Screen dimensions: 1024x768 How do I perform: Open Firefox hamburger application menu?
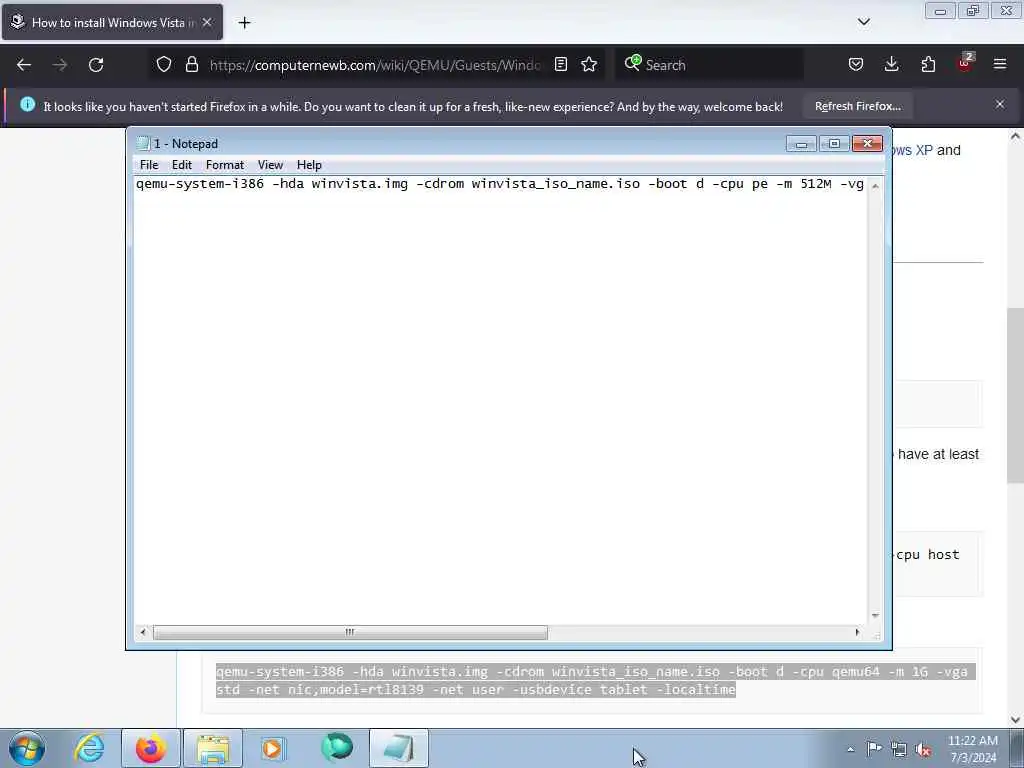point(1000,64)
